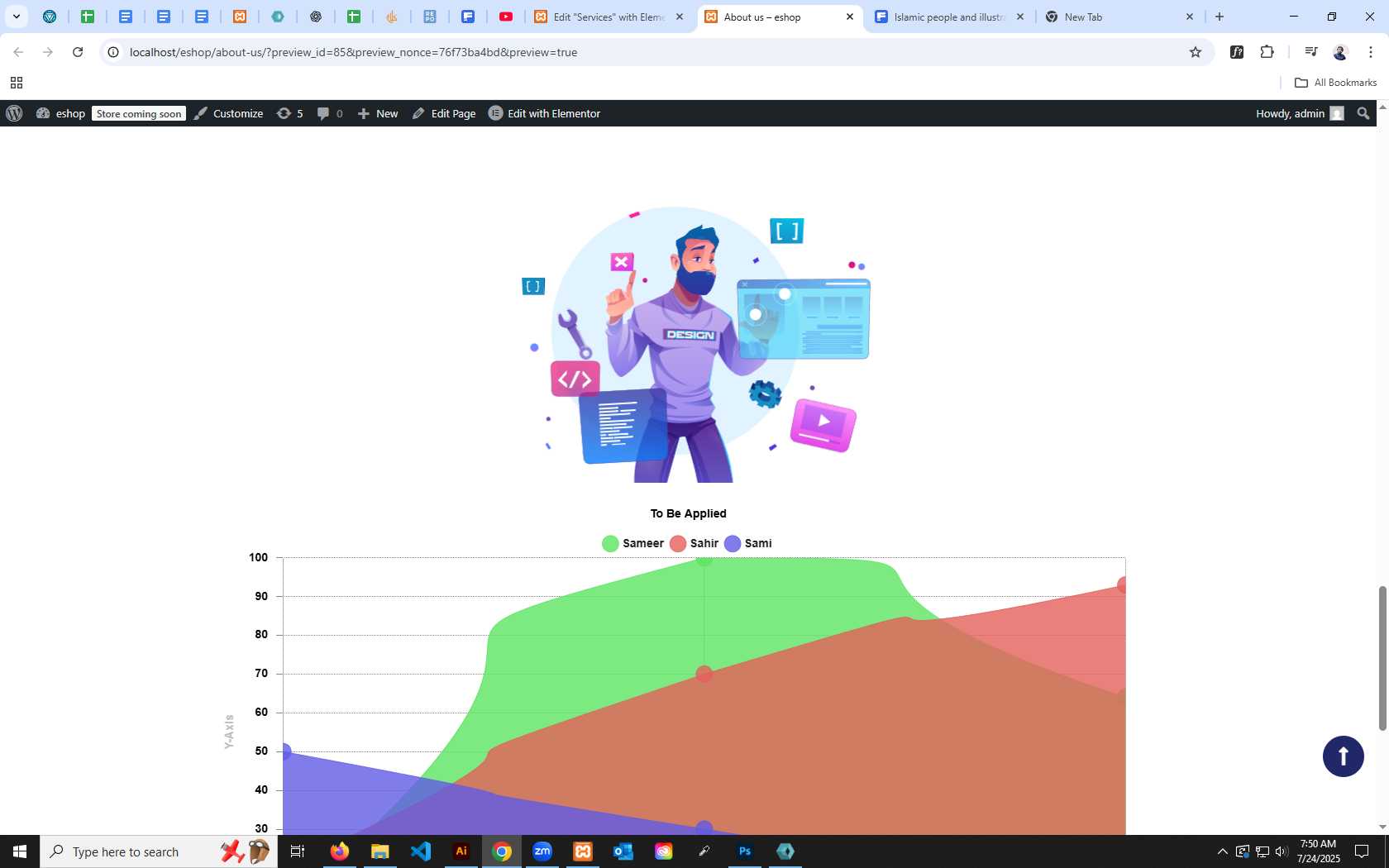Close the 'Edit Services' Elementor tab
This screenshot has width=1389, height=868.
pyautogui.click(x=680, y=17)
